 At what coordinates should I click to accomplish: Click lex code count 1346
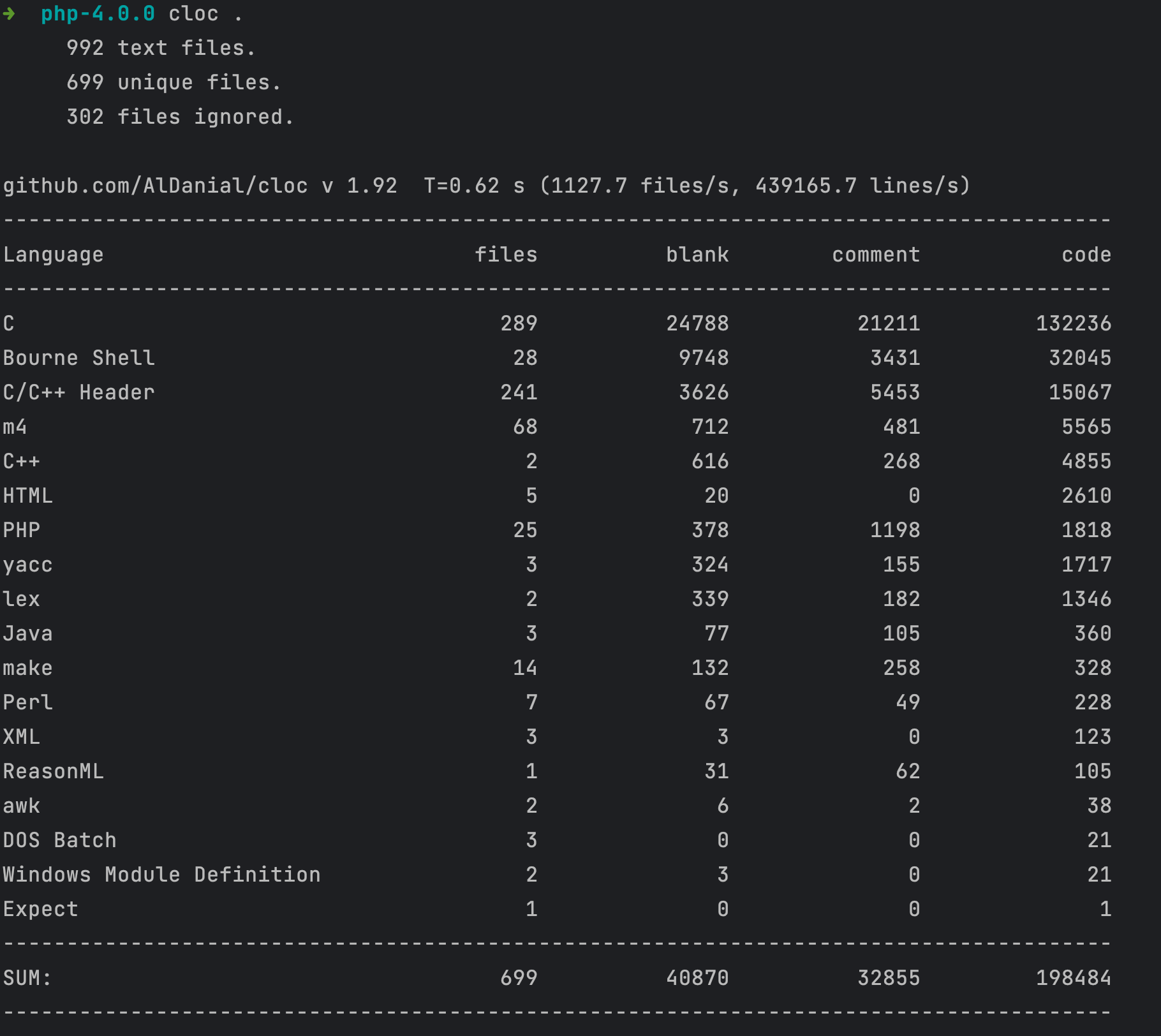click(x=1086, y=599)
